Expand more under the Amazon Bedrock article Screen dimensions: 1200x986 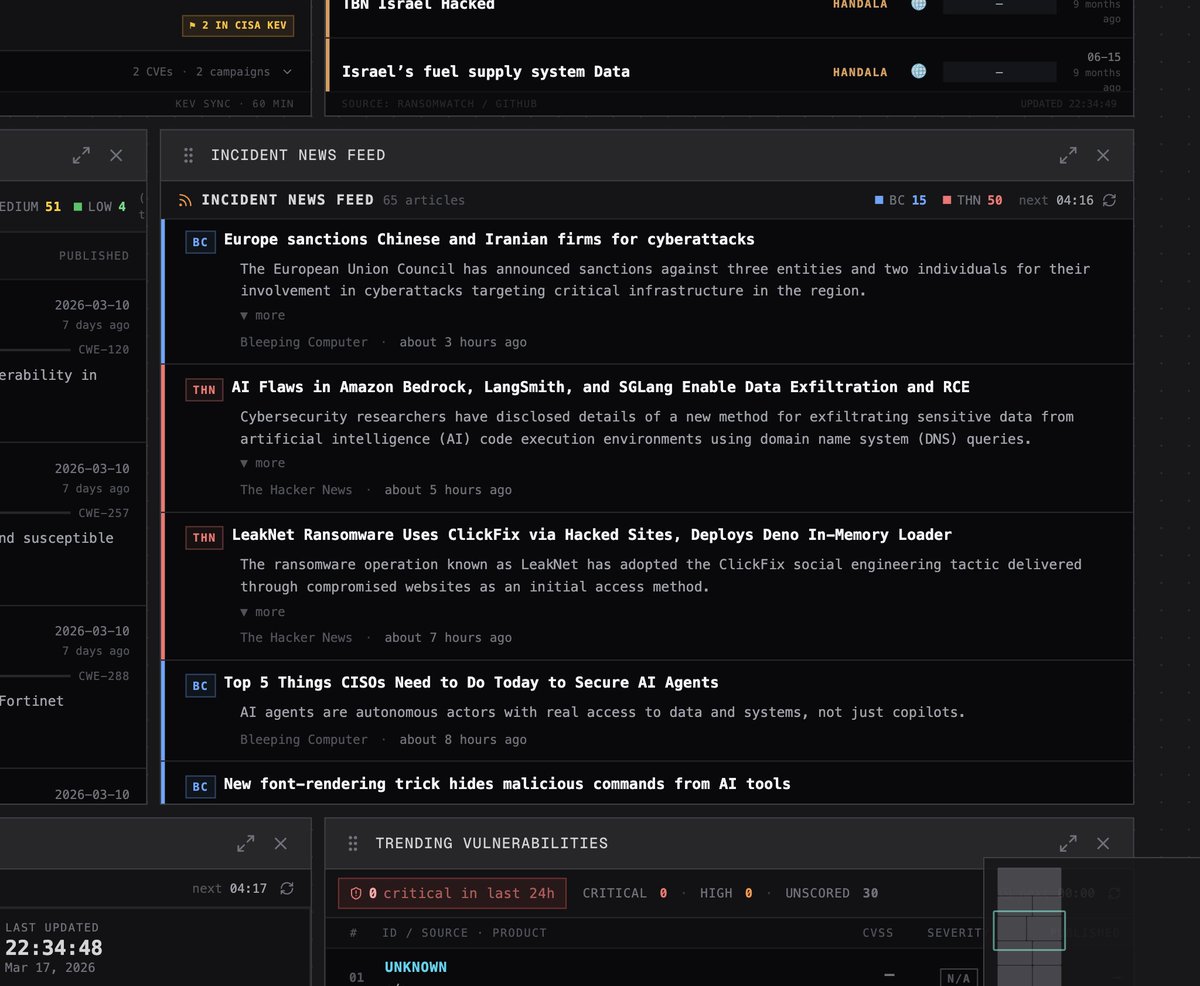click(x=262, y=463)
